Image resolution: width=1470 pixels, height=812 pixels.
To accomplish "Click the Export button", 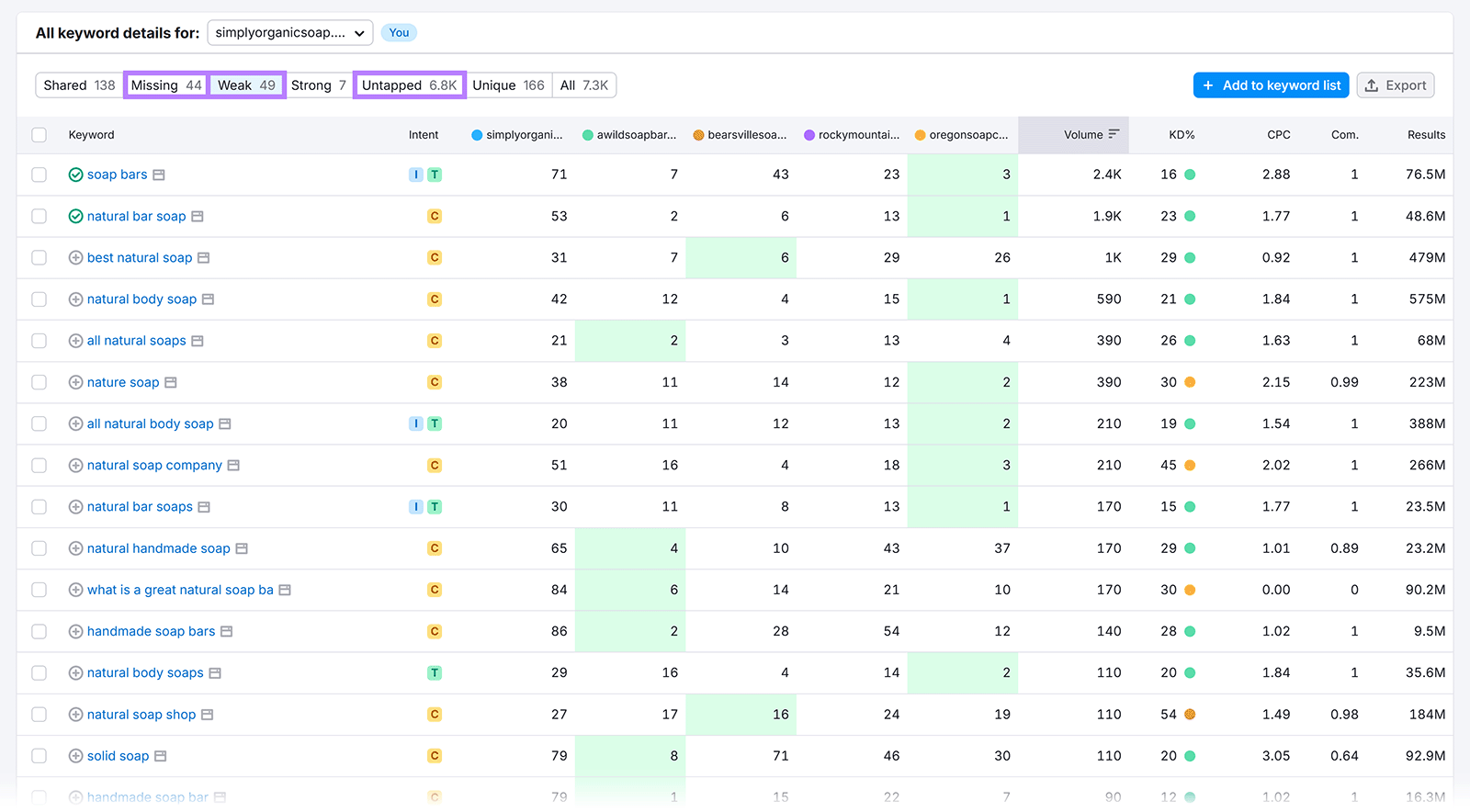I will 1395,85.
